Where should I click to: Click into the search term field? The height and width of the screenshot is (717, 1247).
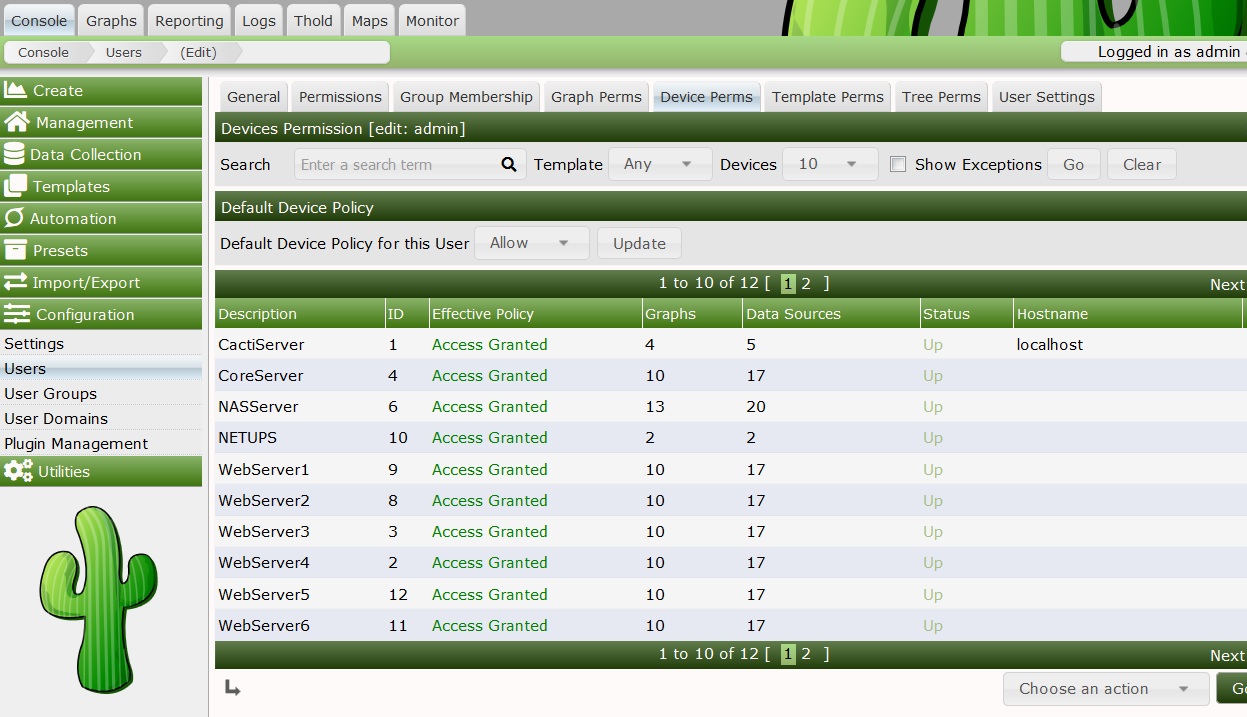coord(397,165)
